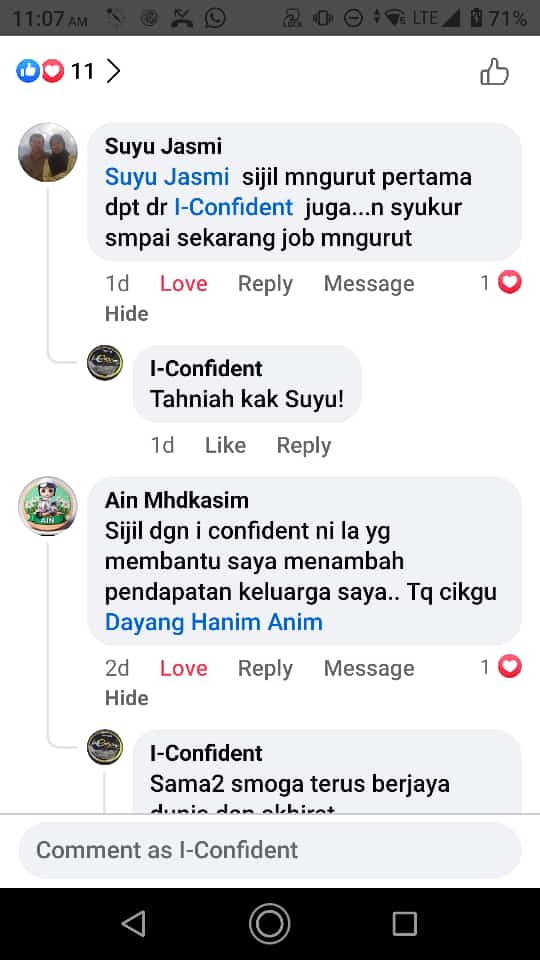Focus the 'Comment as I-Confident' field
The height and width of the screenshot is (960, 540).
tap(270, 850)
